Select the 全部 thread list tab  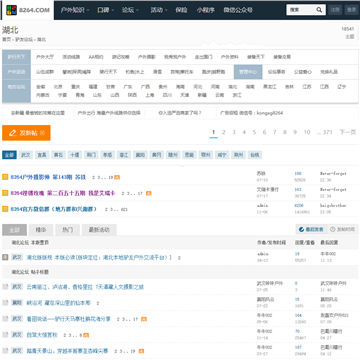point(14,230)
